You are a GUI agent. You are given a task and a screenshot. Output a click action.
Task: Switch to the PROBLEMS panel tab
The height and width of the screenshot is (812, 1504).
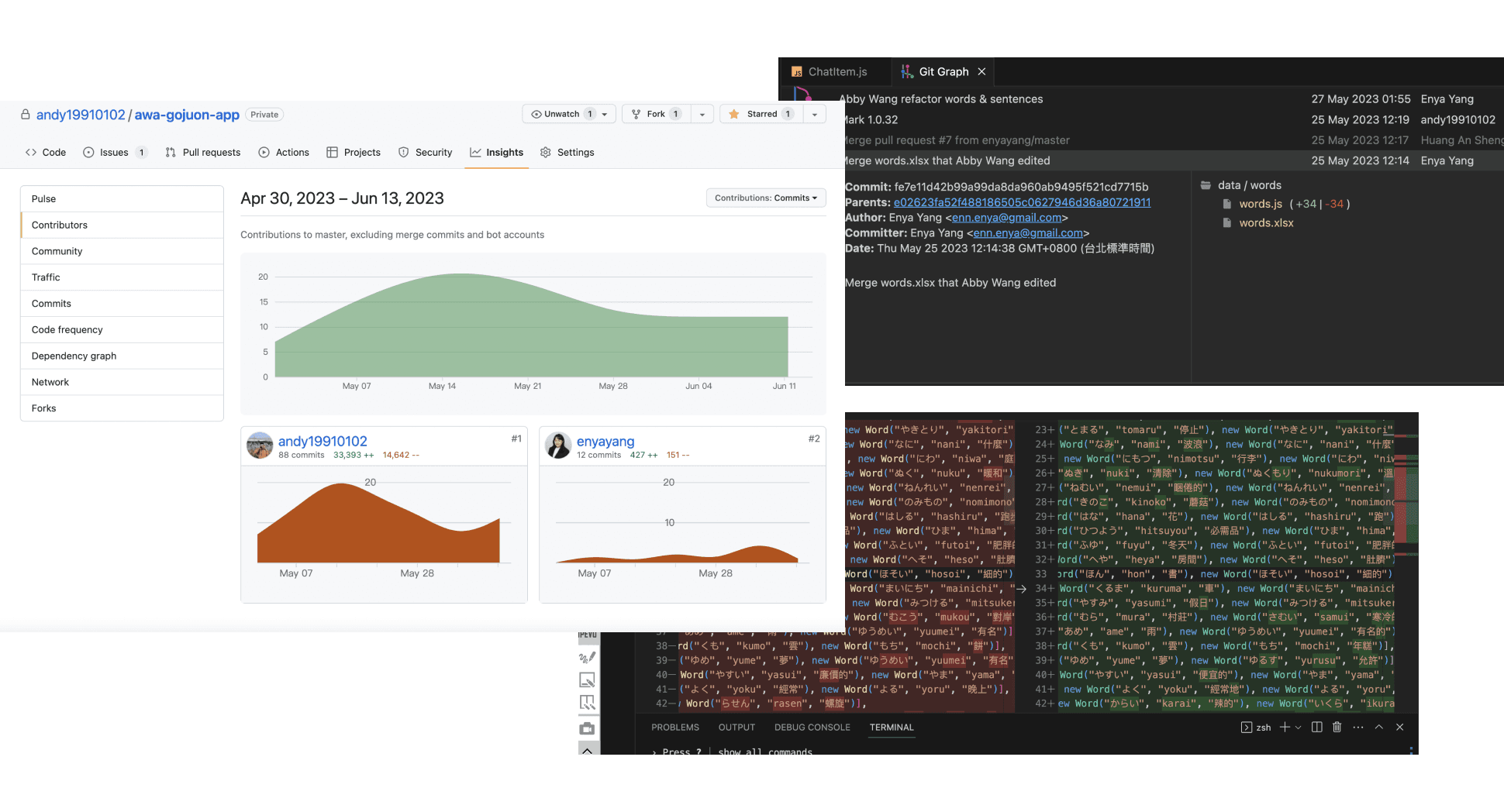pyautogui.click(x=675, y=728)
